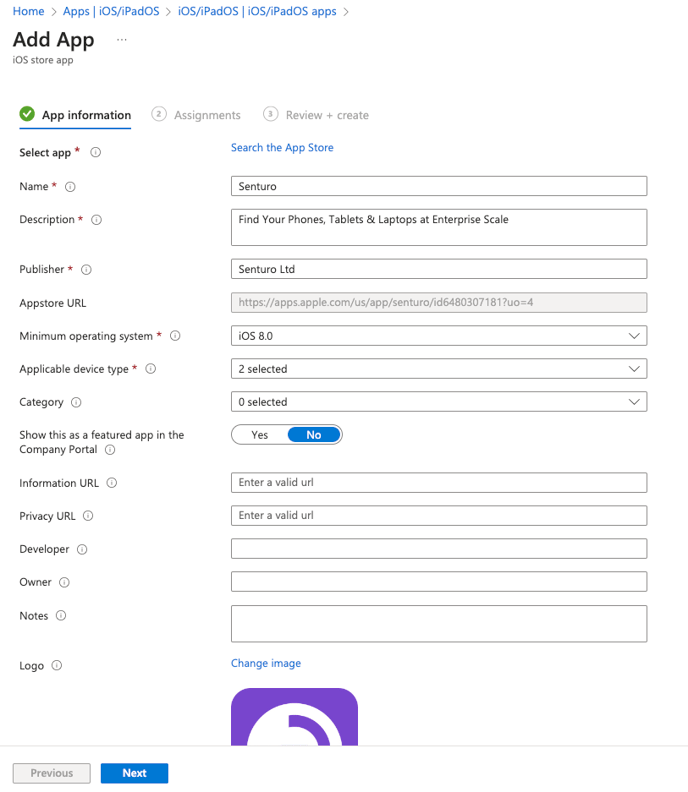Click the info icon next to Select app
Image resolution: width=688 pixels, height=792 pixels.
click(95, 152)
